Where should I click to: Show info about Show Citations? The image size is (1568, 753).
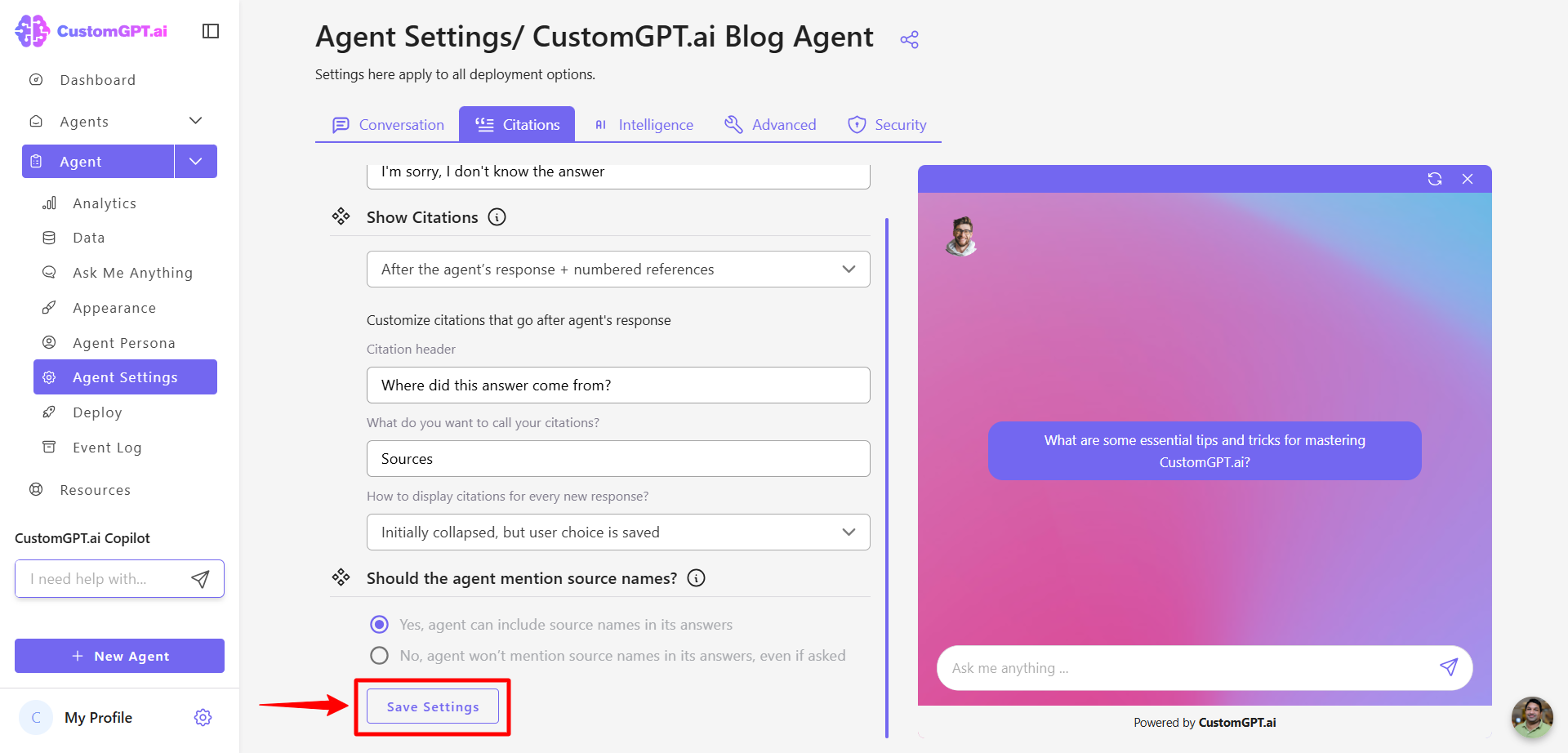tap(497, 217)
